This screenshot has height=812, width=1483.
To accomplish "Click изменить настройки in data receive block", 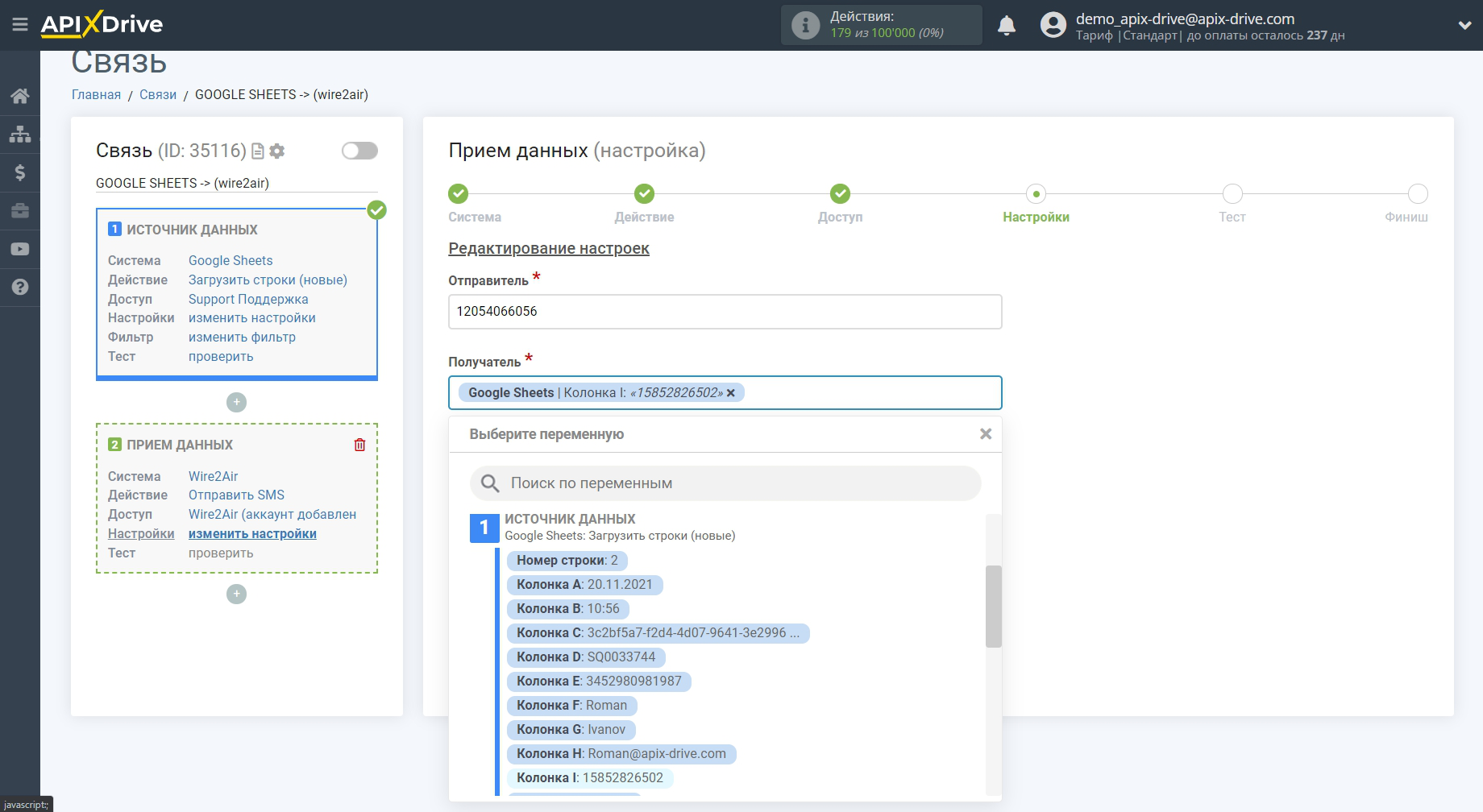I will tap(252, 533).
